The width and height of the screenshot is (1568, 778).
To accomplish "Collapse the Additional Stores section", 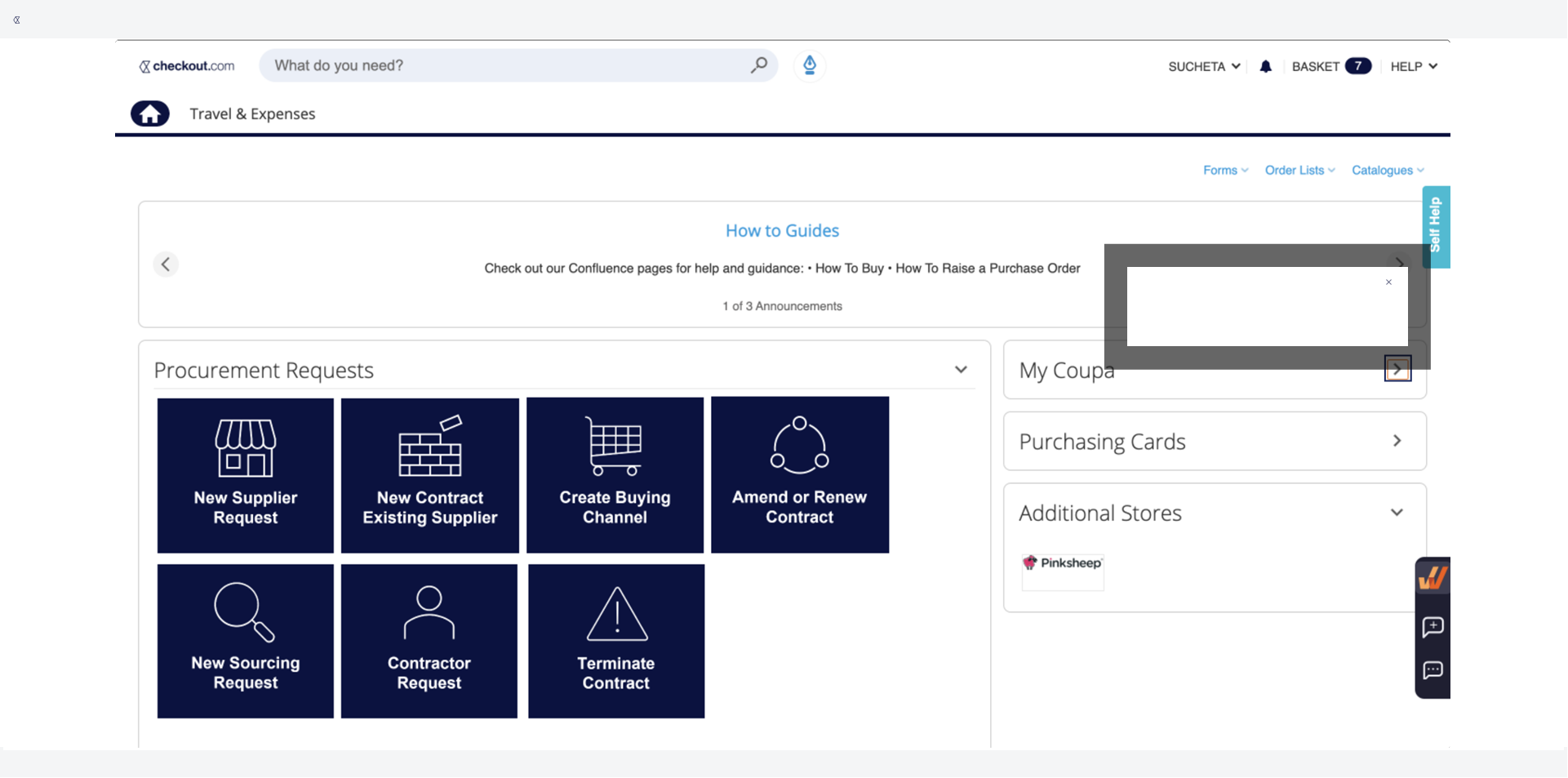I will click(x=1397, y=513).
